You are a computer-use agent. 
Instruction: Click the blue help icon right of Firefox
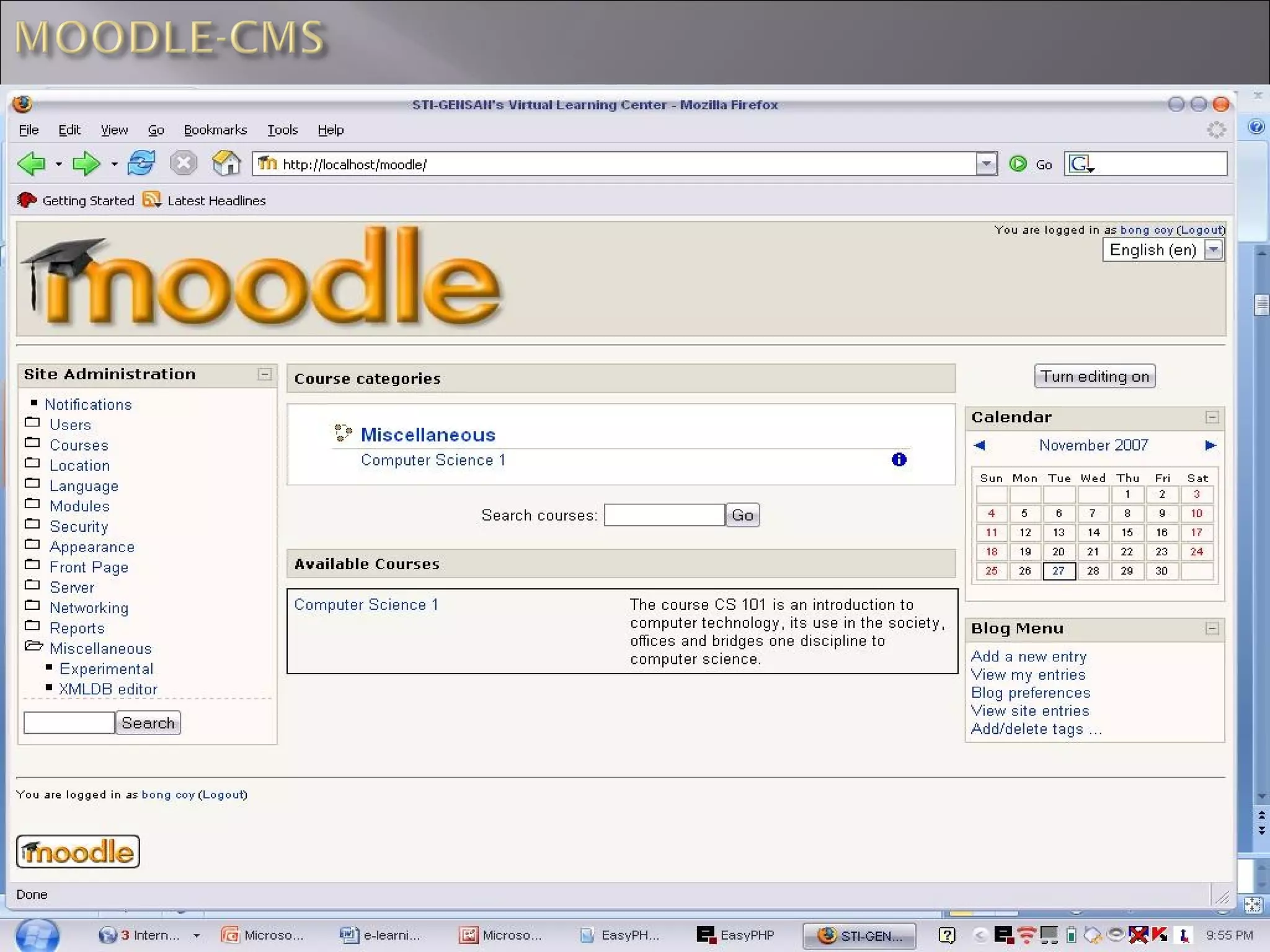1256,127
